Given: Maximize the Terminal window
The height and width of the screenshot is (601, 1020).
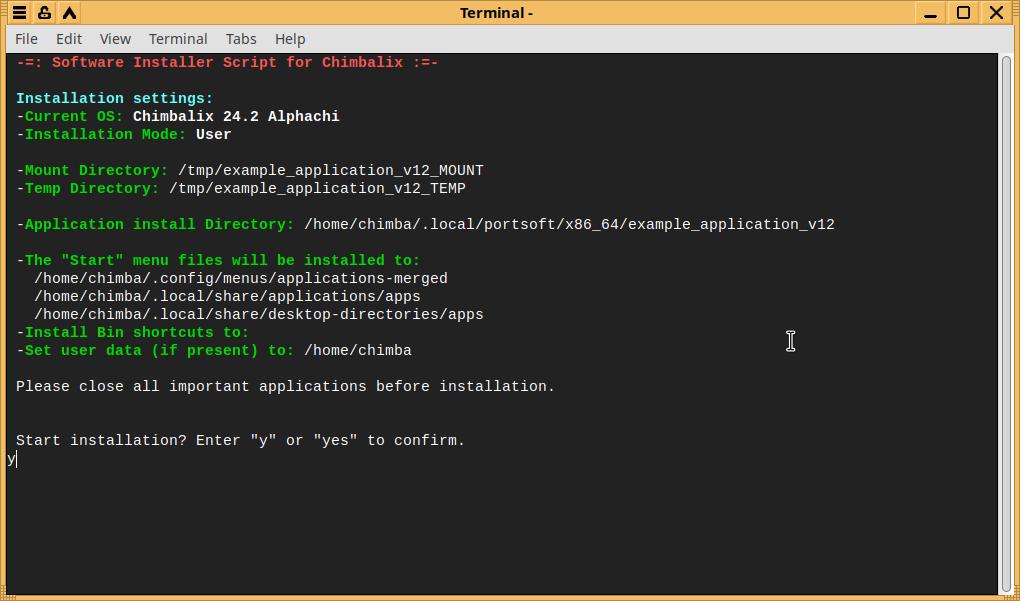Looking at the screenshot, I should [963, 13].
